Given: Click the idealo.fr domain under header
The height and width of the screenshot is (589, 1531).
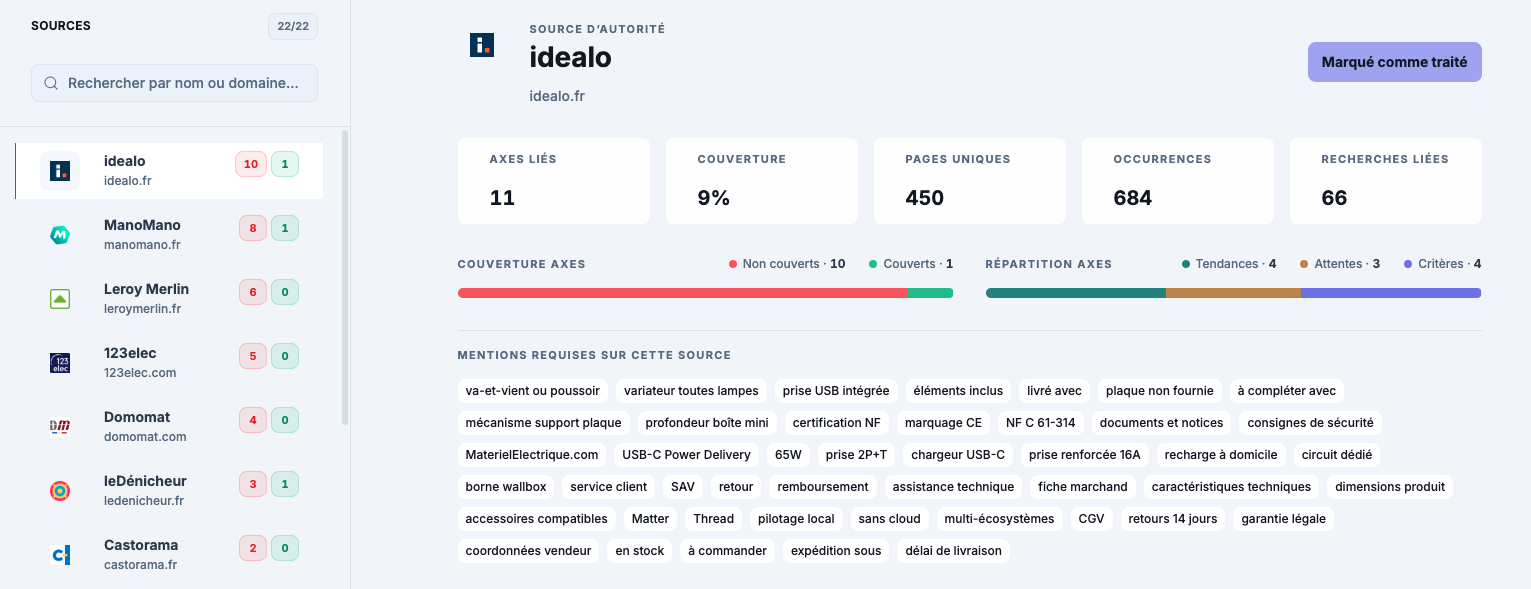Looking at the screenshot, I should pyautogui.click(x=557, y=96).
